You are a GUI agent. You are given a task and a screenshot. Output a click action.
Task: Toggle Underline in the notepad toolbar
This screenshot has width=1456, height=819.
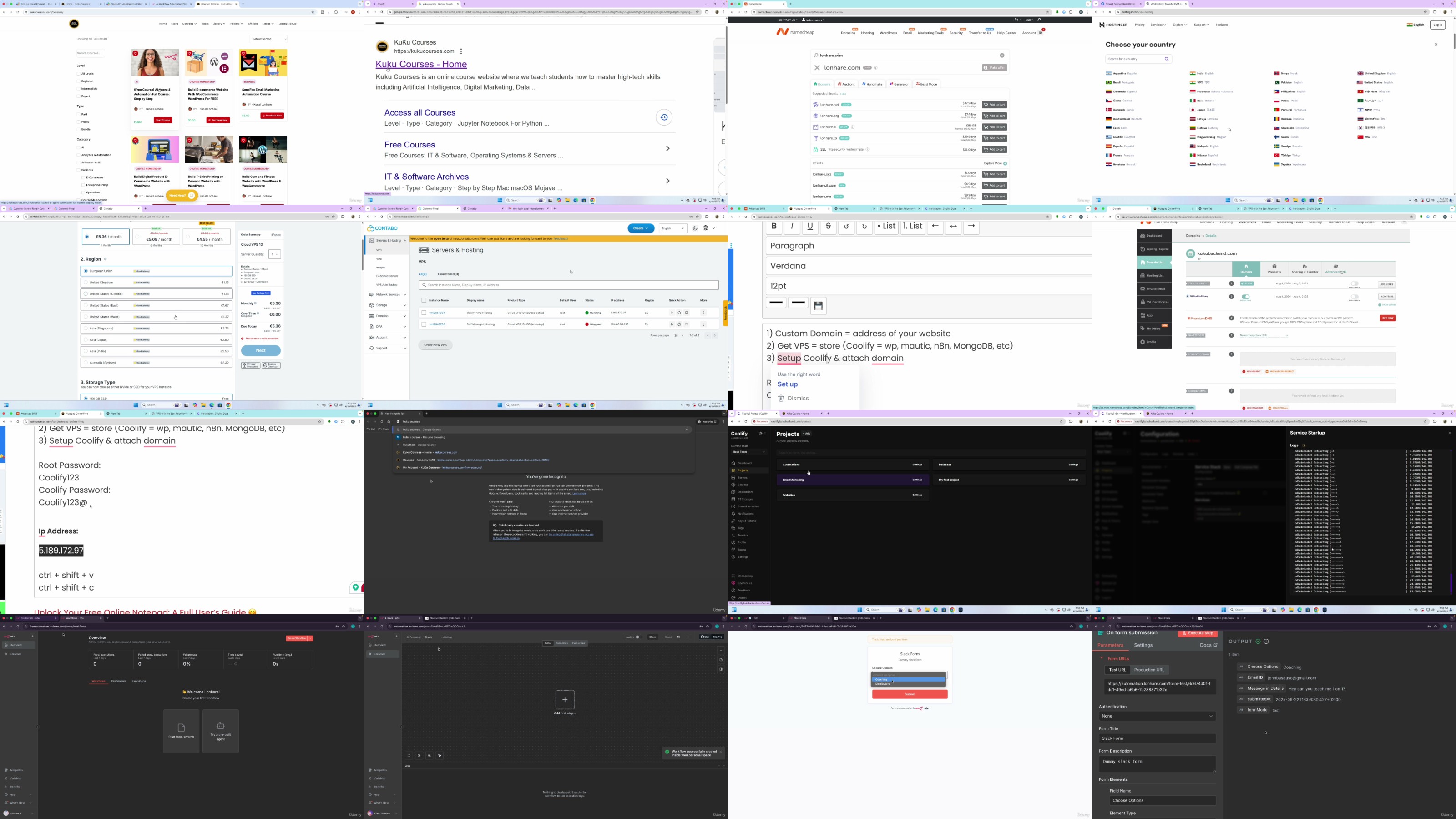point(810,227)
